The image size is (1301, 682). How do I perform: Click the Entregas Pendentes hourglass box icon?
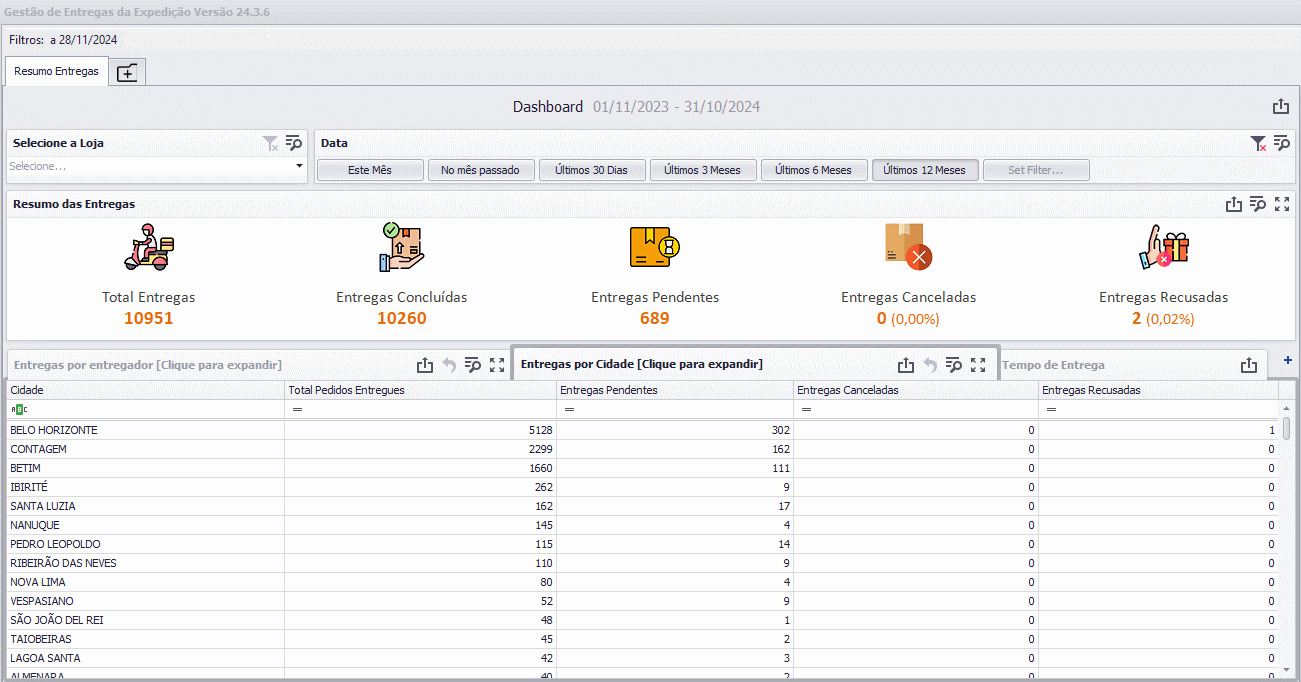pyautogui.click(x=655, y=245)
